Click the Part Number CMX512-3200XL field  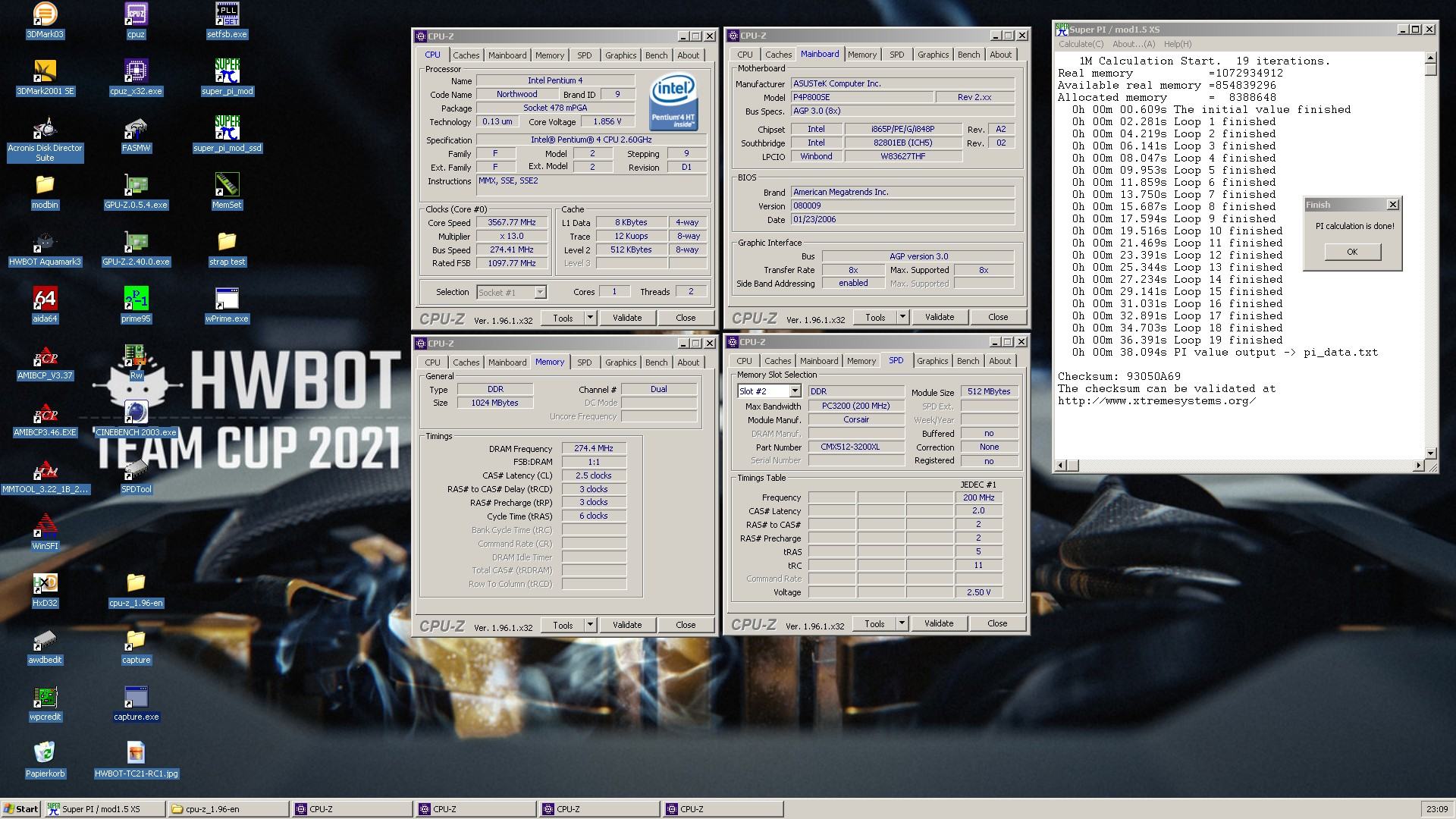pyautogui.click(x=855, y=447)
